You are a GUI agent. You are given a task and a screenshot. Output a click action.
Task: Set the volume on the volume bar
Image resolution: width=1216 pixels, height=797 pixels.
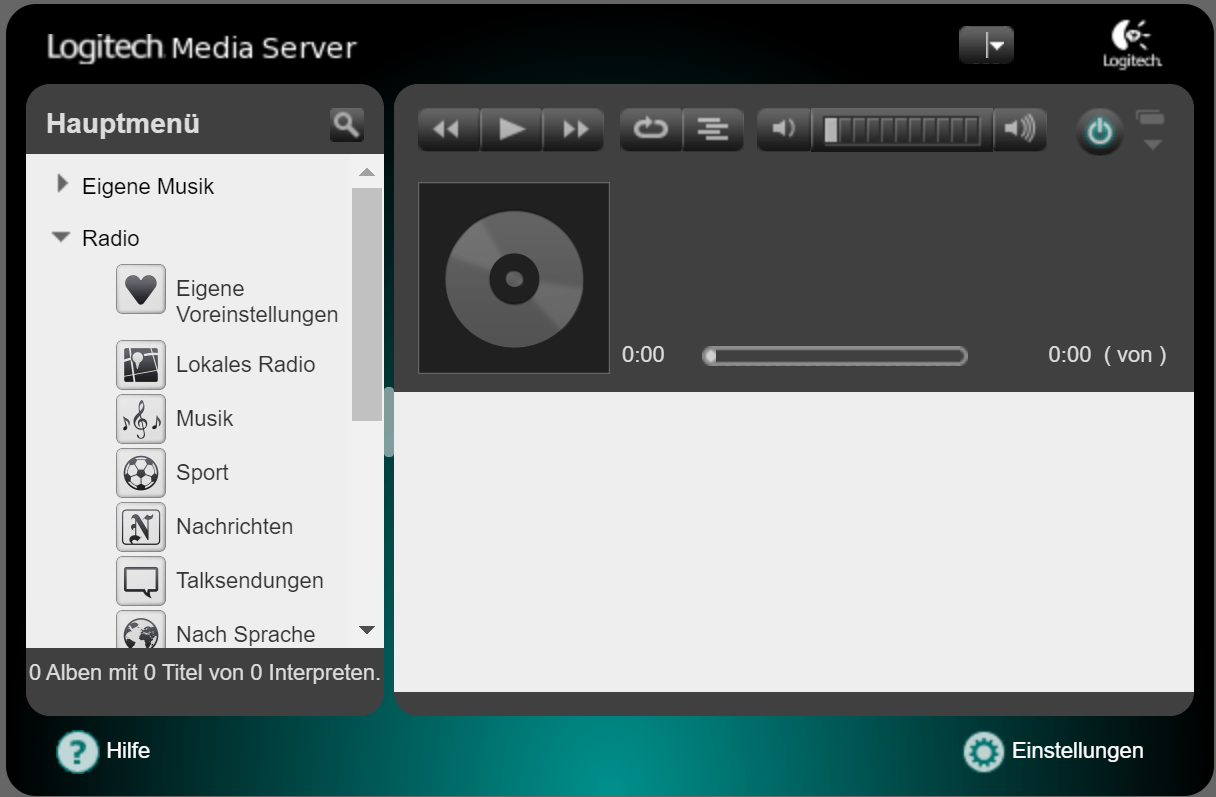(902, 130)
